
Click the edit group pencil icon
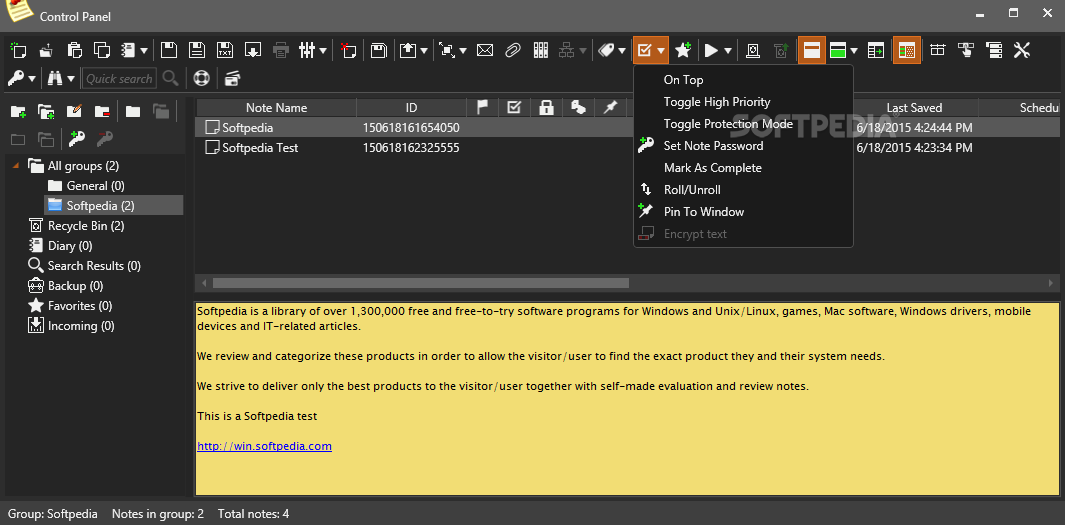(x=74, y=111)
